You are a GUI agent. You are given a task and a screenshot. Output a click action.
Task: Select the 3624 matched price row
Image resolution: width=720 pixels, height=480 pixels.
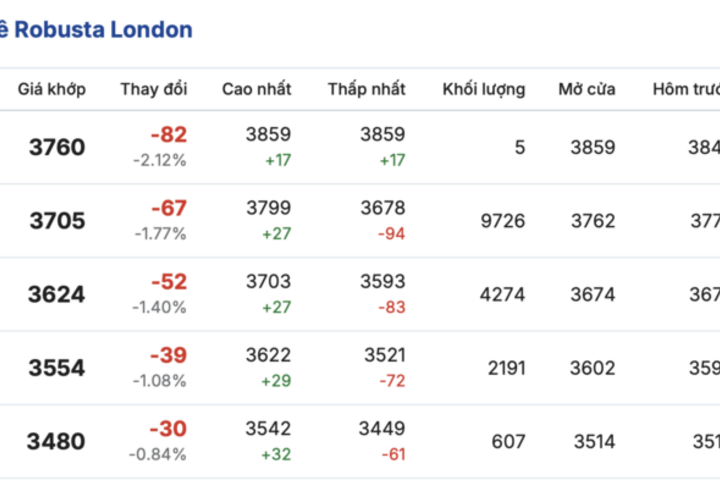(x=57, y=295)
